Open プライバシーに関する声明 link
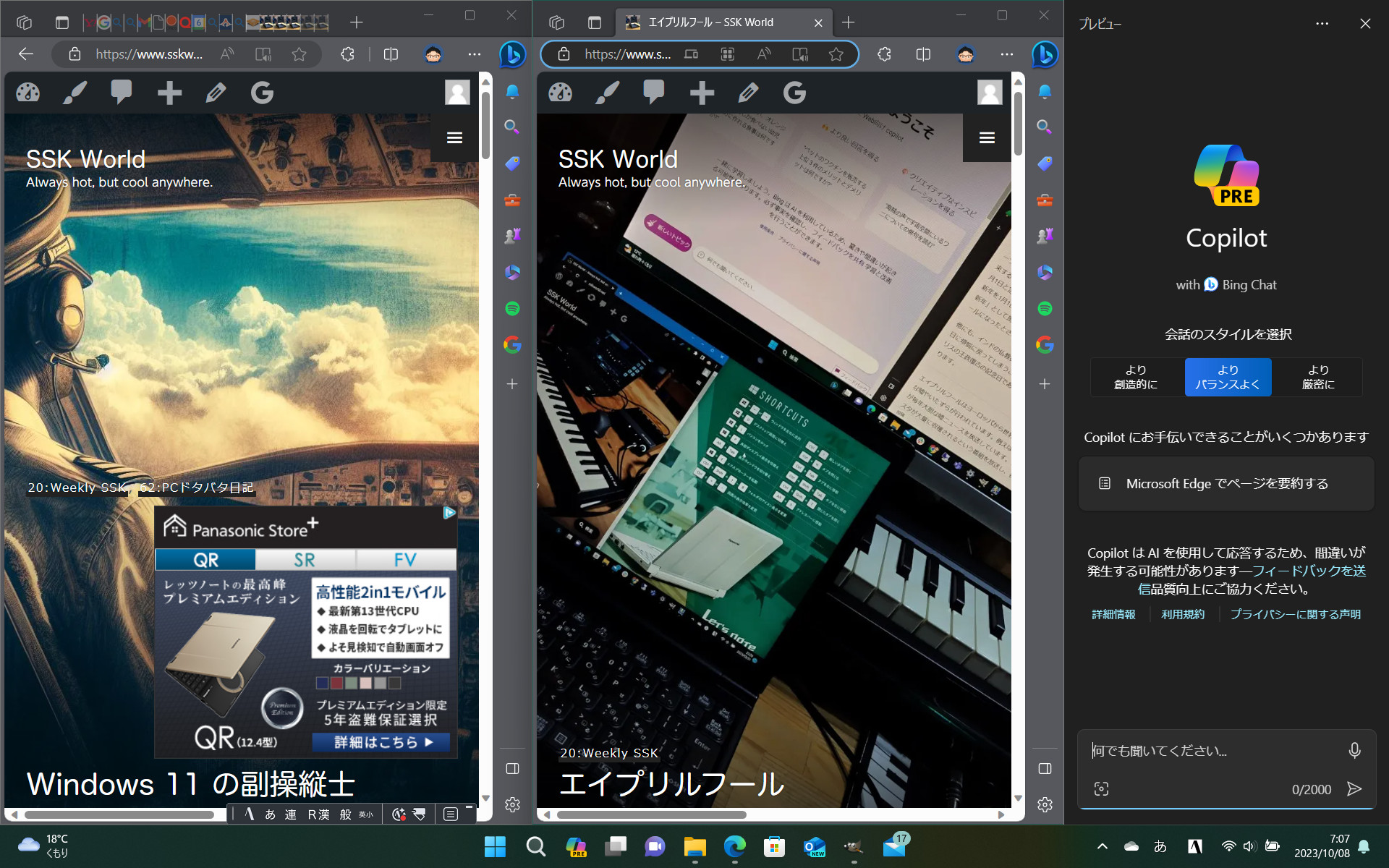Image resolution: width=1389 pixels, height=868 pixels. [x=1295, y=614]
